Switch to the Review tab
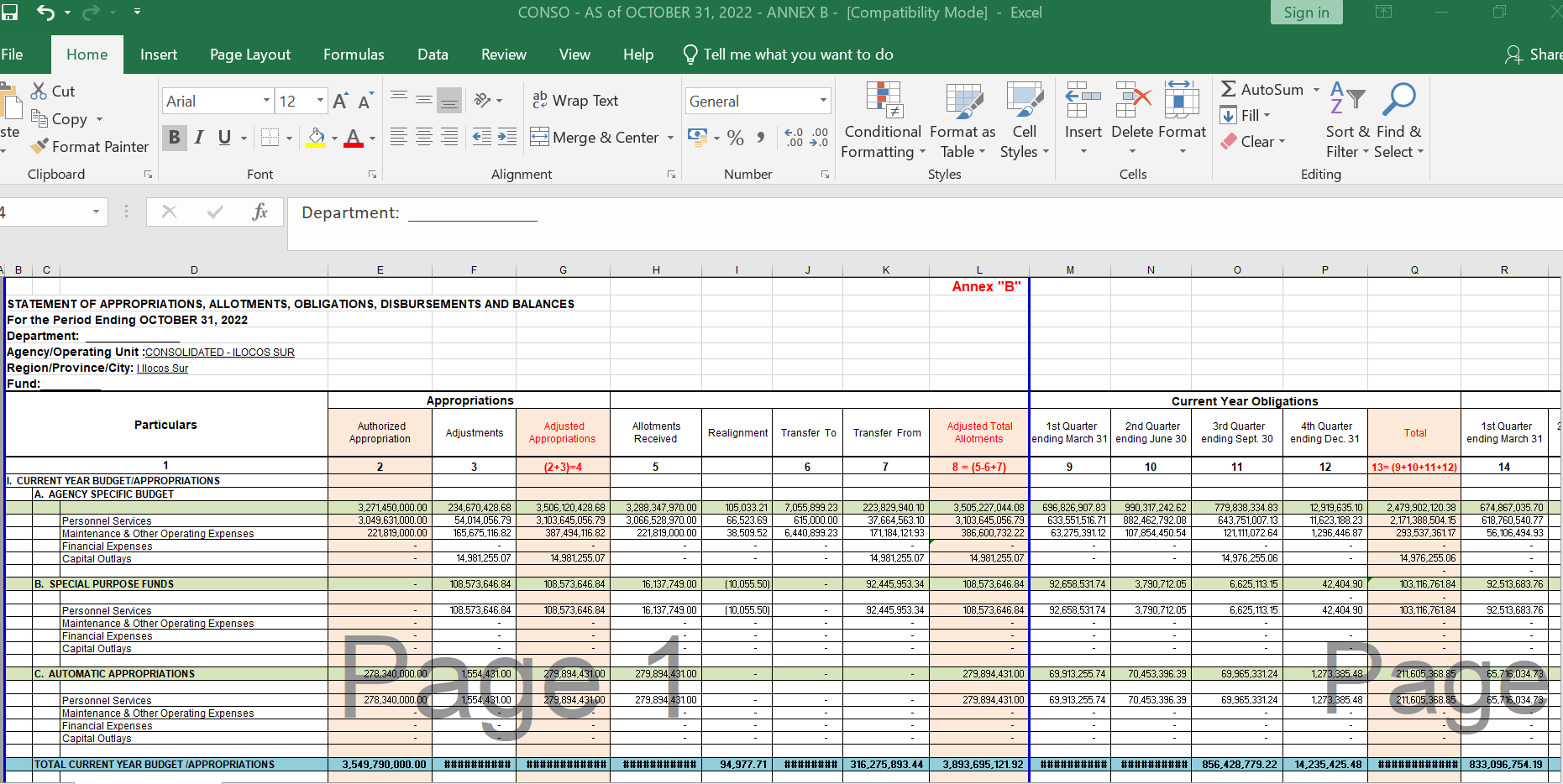1563x784 pixels. coord(504,55)
